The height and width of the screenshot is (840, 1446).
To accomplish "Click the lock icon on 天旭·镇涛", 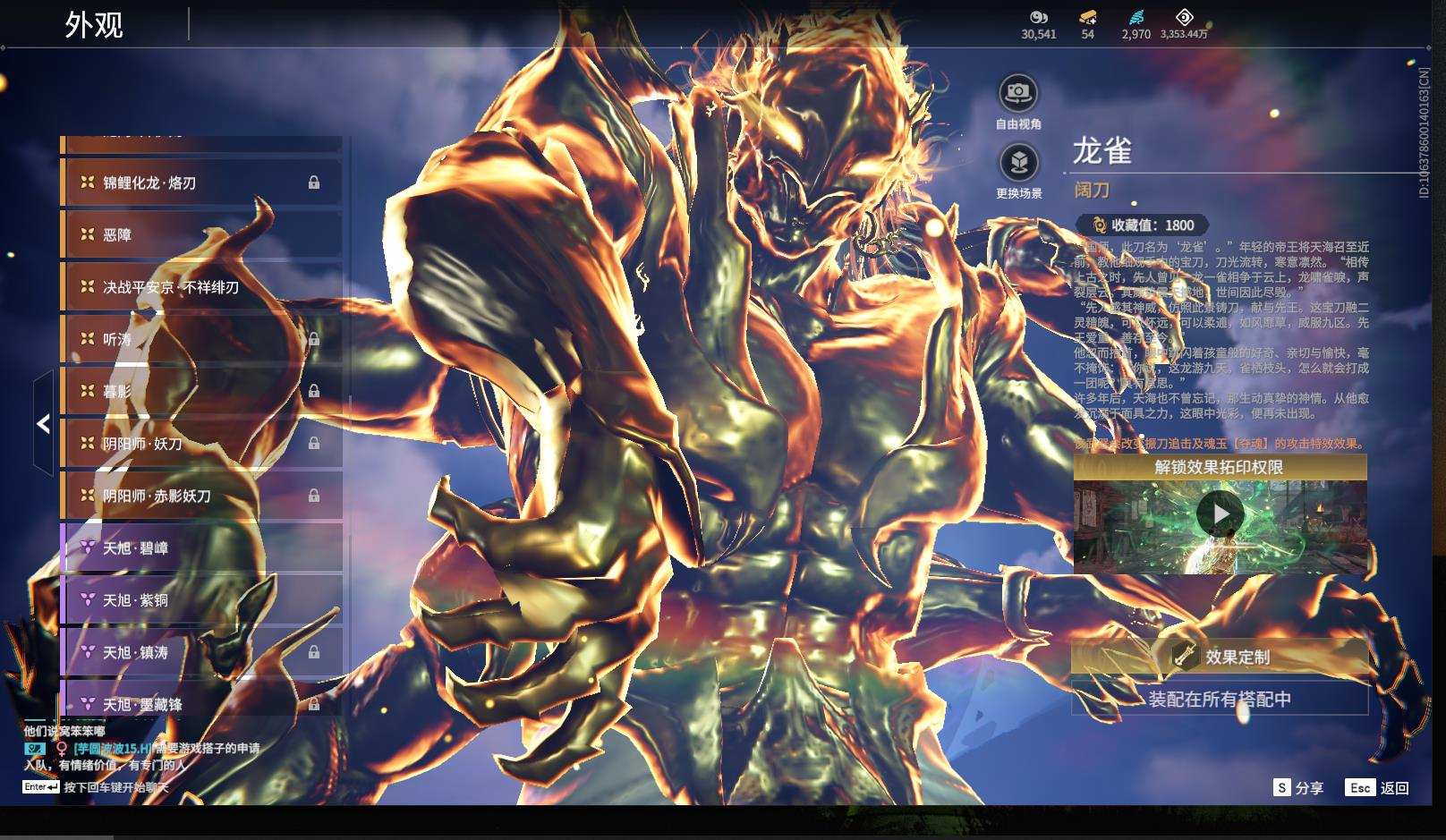I will (314, 652).
